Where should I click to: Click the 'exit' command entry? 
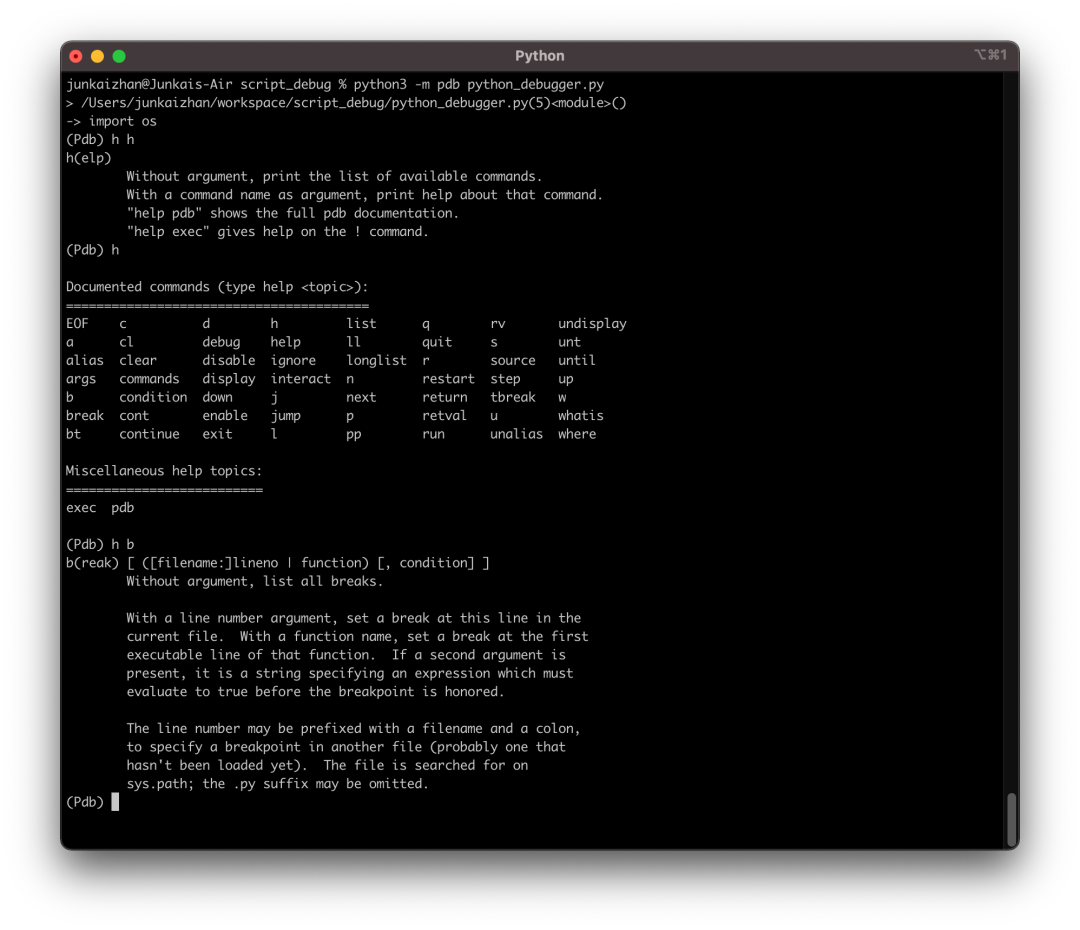[217, 434]
